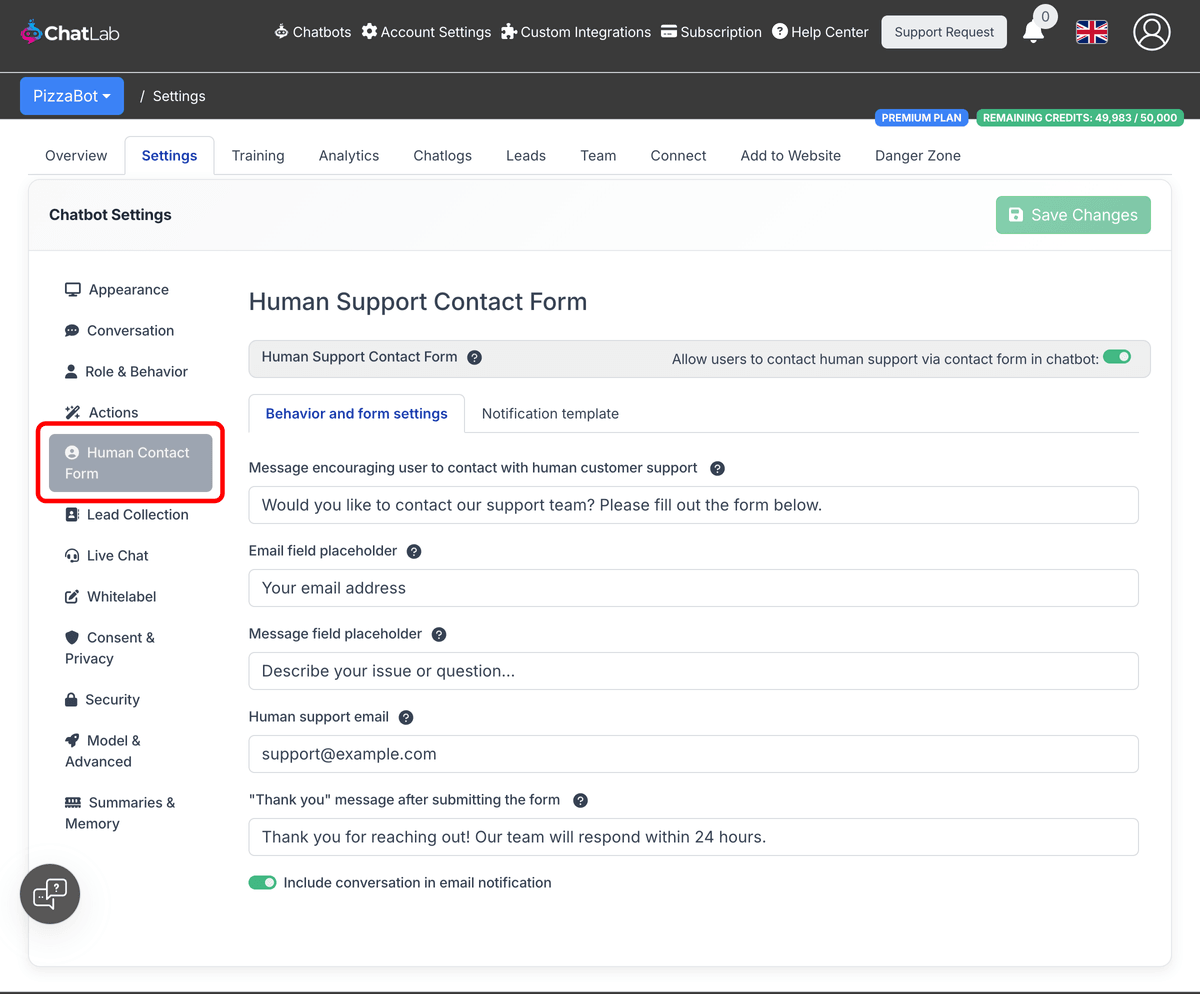Click the help tooltip beside 'Human support email'
This screenshot has width=1200, height=994.
coord(405,717)
